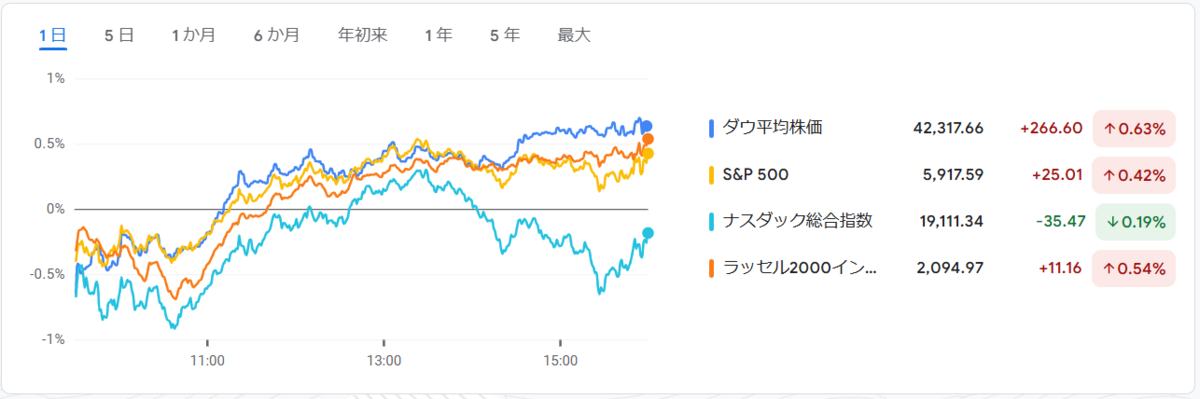The width and height of the screenshot is (1200, 399).
Task: Switch to the 5日 range tab
Action: click(119, 35)
